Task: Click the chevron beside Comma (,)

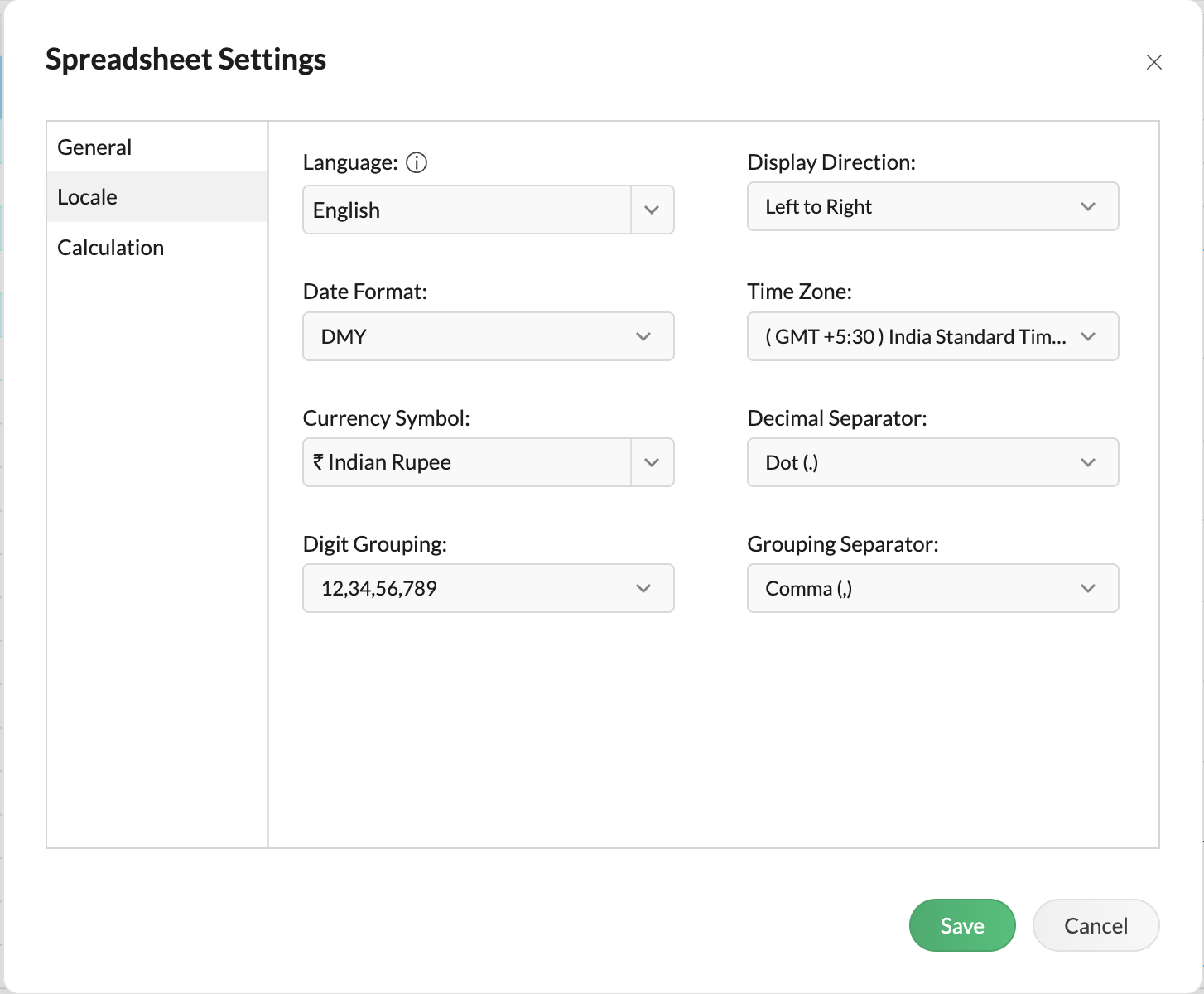Action: coord(1088,588)
